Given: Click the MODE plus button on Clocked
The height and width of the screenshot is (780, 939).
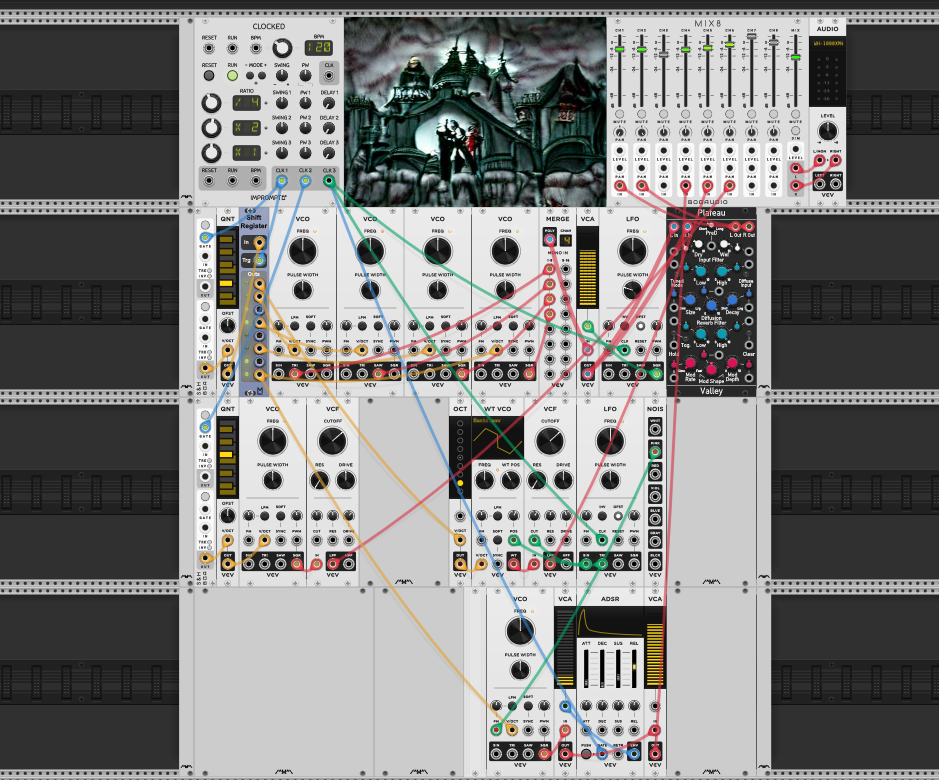Looking at the screenshot, I should point(262,75).
